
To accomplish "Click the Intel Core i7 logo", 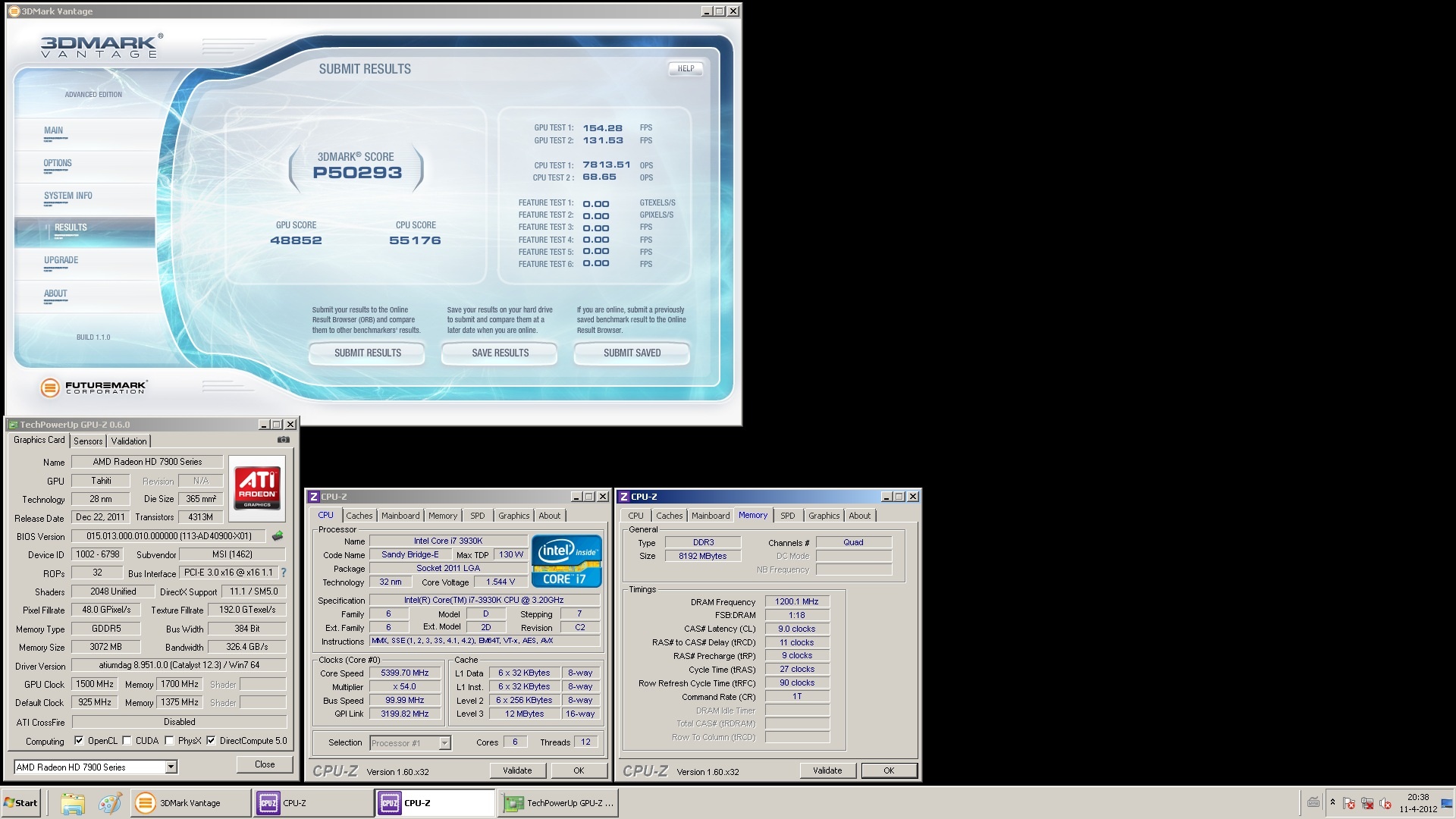I will (566, 561).
